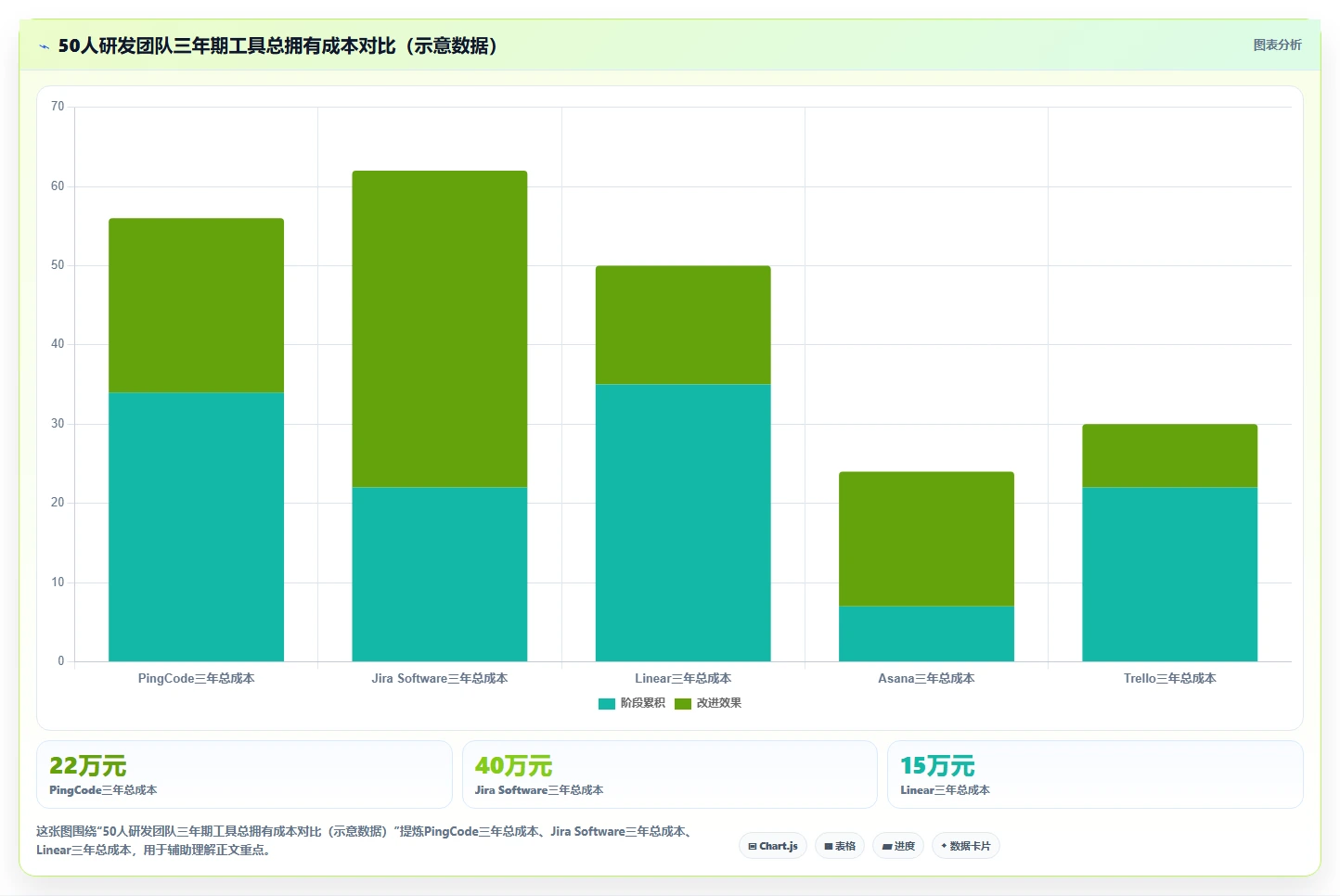Click the Trello teal bar segment
The width and height of the screenshot is (1340, 896).
point(1169,574)
